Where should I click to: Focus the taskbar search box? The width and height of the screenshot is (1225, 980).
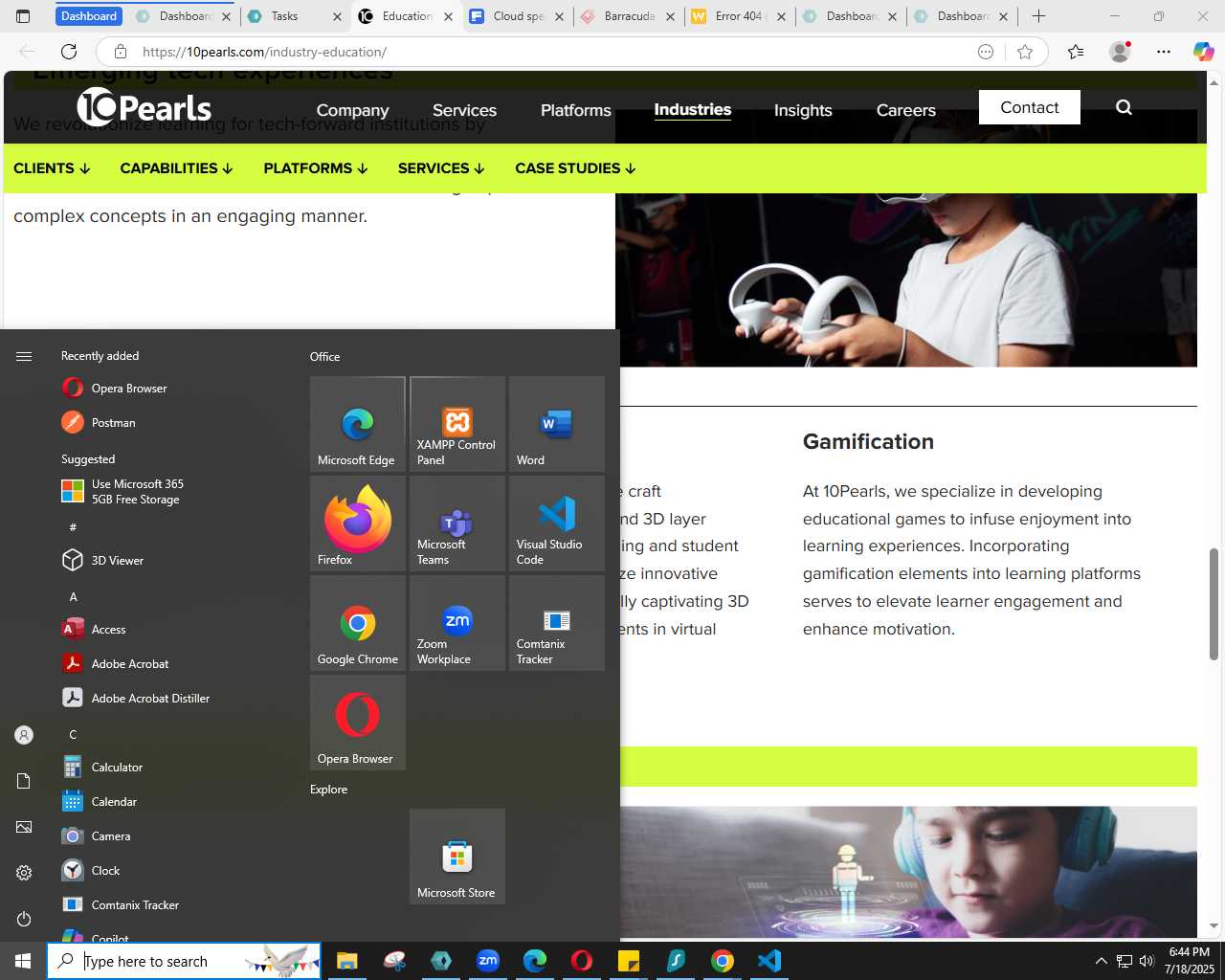point(184,961)
